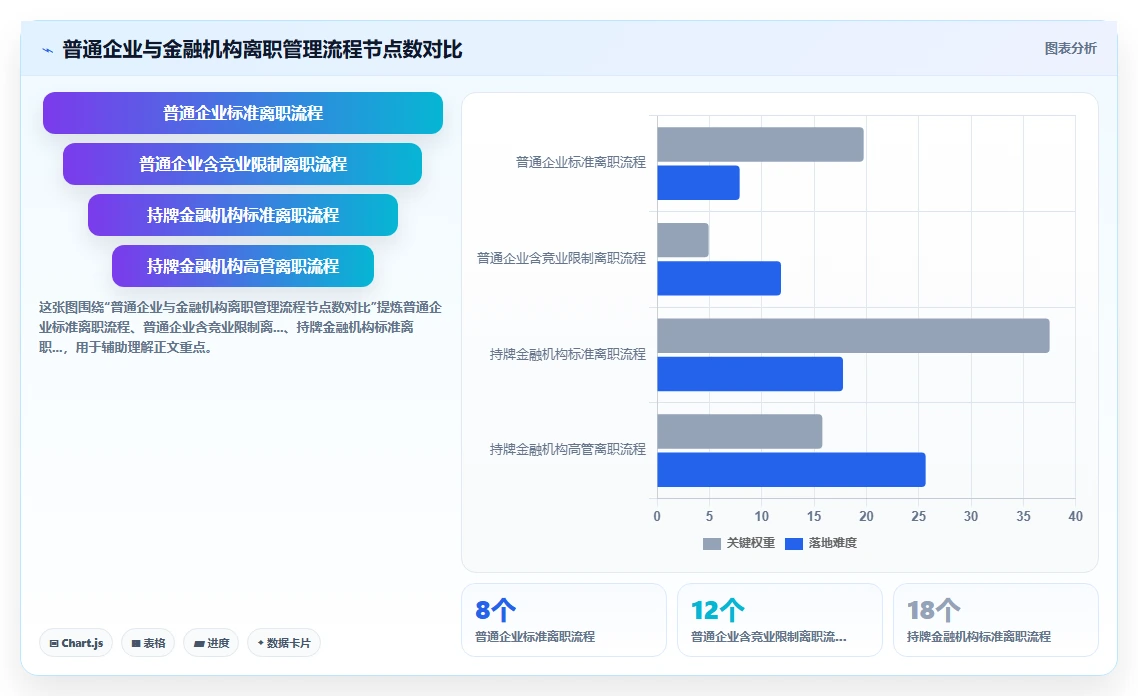Screen dimensions: 1138x696
Task: Click the x-axis tick value 0
Action: click(657, 516)
